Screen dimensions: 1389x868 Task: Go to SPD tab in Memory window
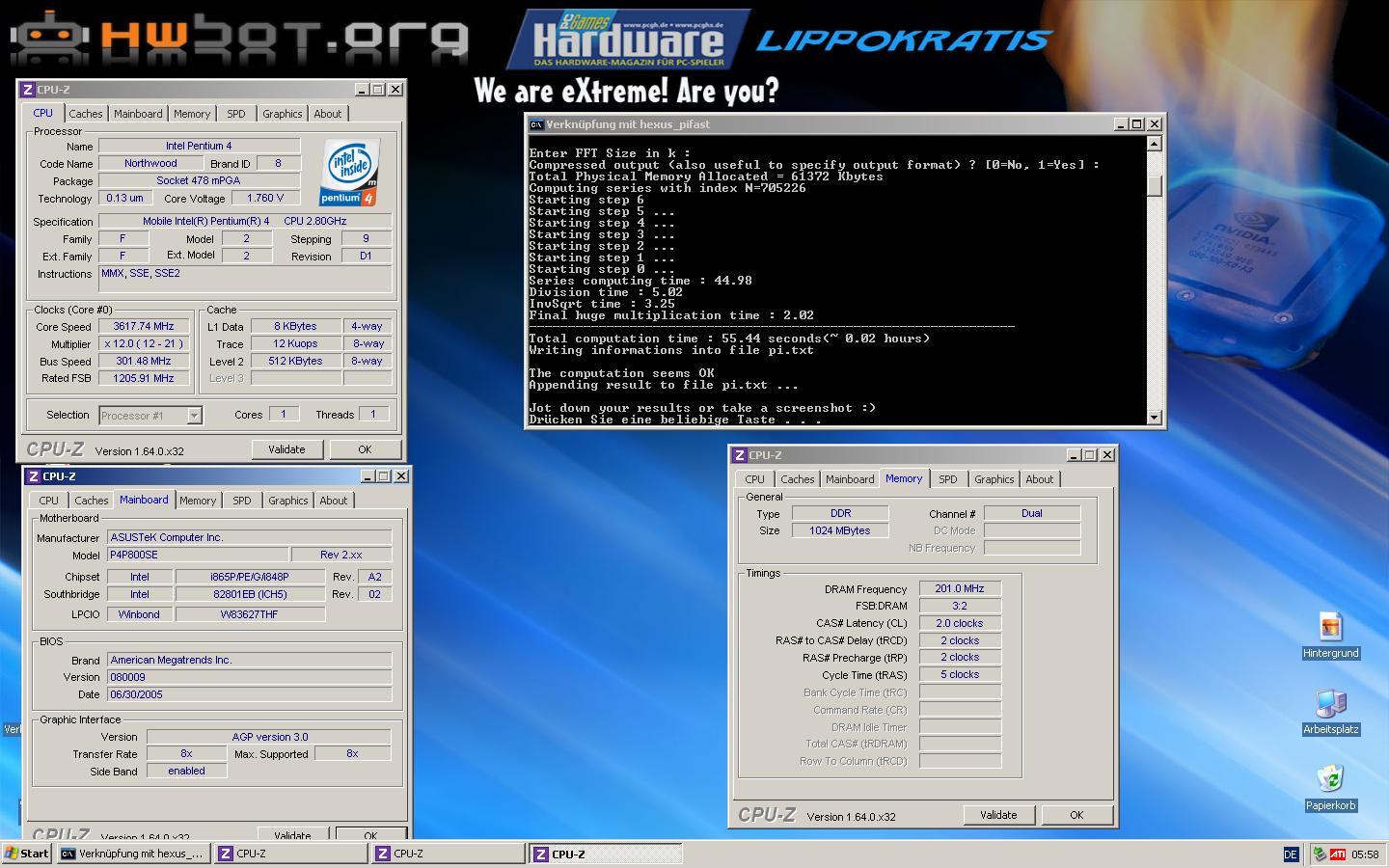[948, 479]
